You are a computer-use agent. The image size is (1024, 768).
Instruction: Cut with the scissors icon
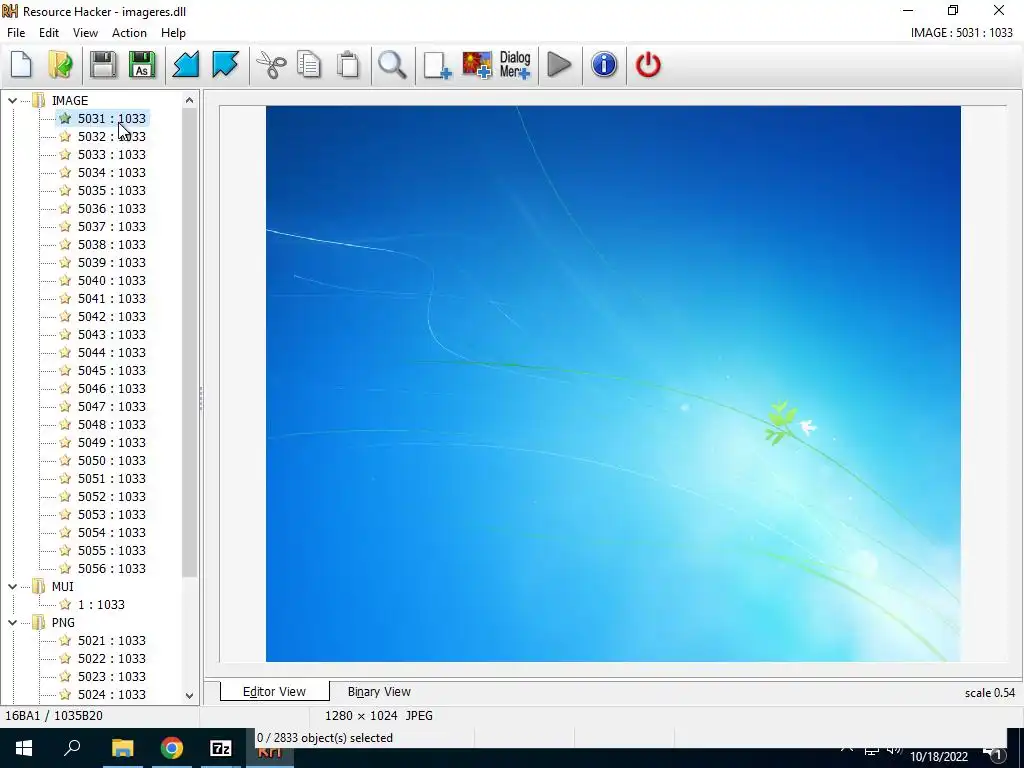point(271,65)
